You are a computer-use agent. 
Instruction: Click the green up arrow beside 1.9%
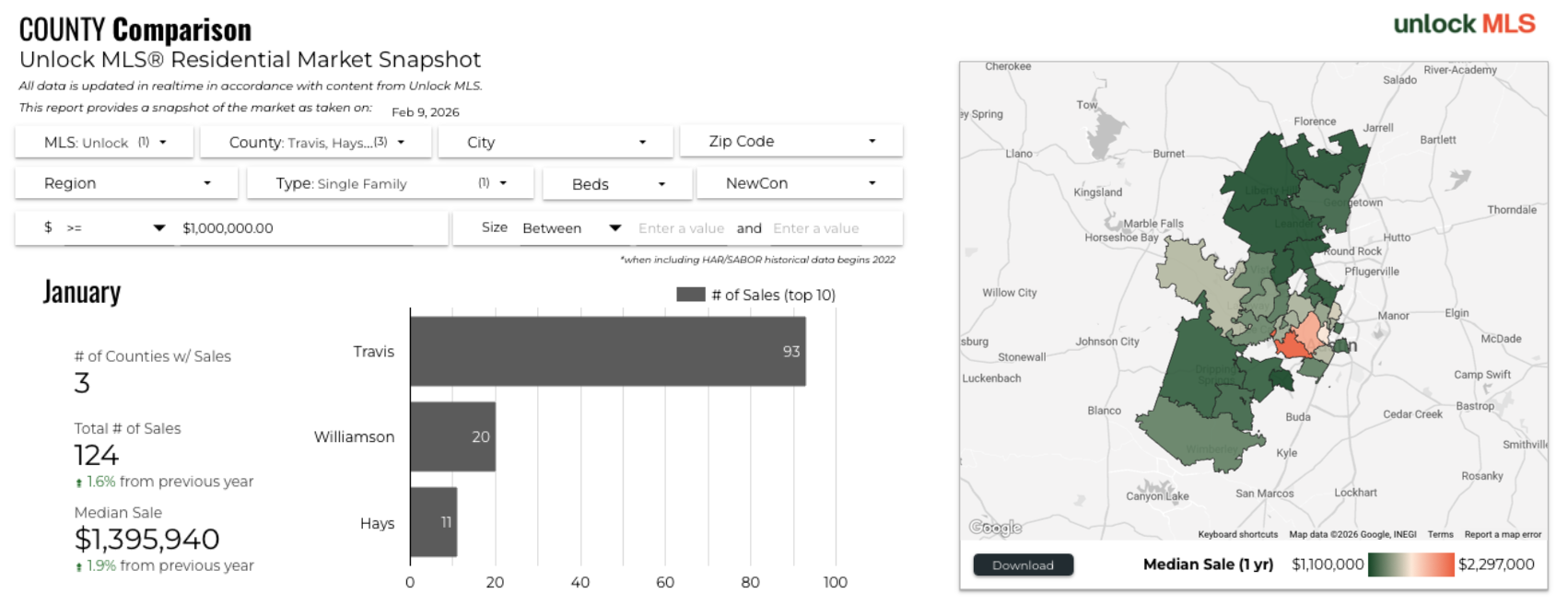tap(78, 567)
